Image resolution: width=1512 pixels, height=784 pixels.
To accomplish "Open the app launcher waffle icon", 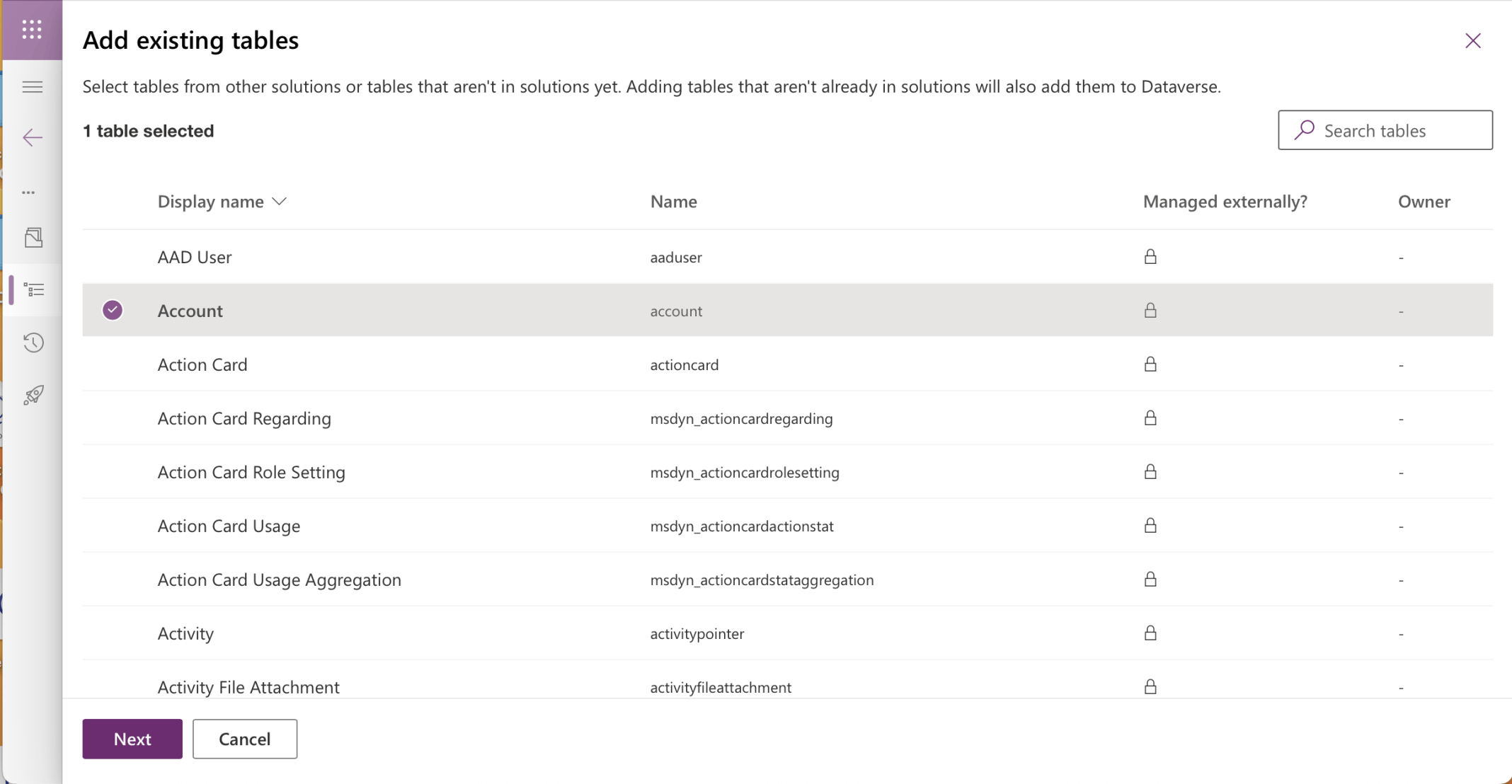I will tap(32, 30).
